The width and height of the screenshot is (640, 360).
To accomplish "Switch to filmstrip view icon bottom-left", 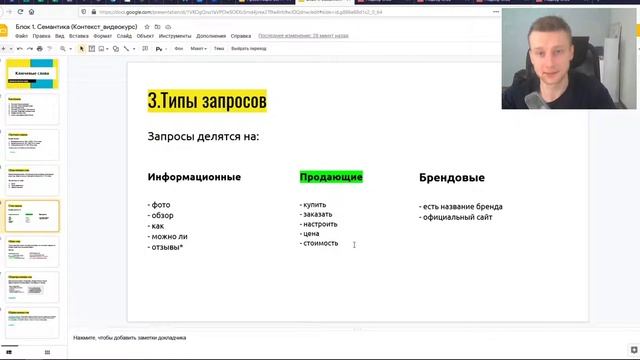I will point(9,352).
